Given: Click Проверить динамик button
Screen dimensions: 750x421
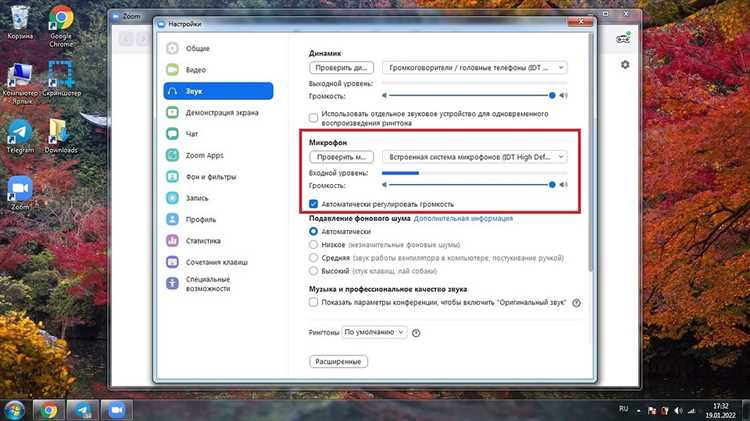Looking at the screenshot, I should click(342, 68).
